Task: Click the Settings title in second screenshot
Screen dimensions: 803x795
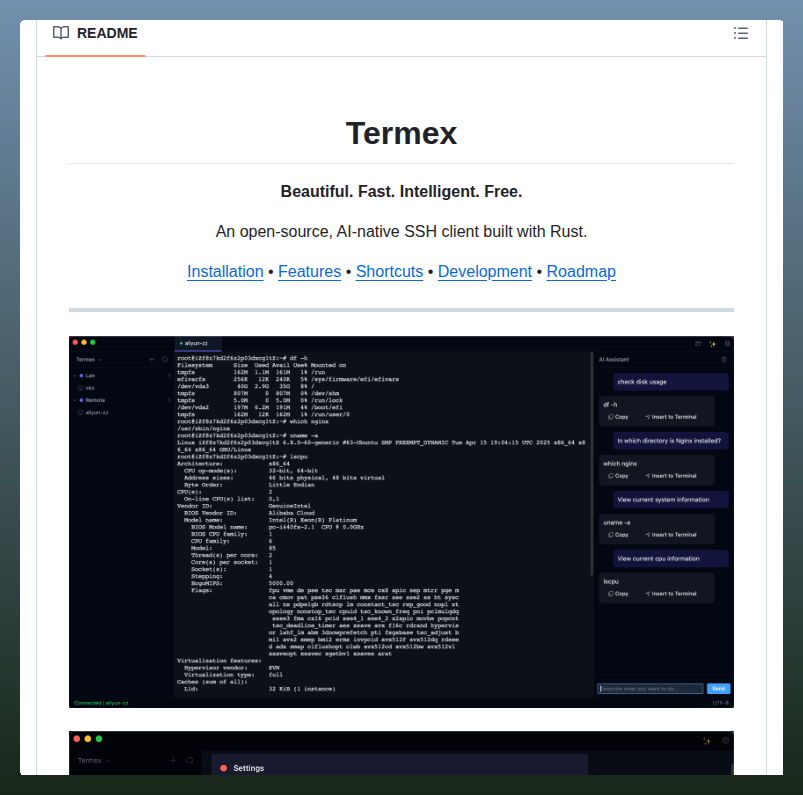Action: [248, 768]
